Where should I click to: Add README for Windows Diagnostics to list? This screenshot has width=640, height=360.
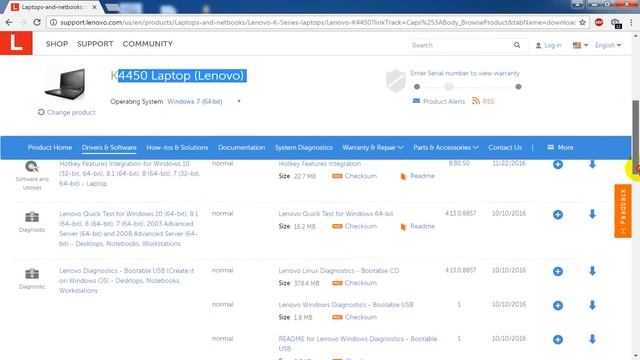(558, 339)
